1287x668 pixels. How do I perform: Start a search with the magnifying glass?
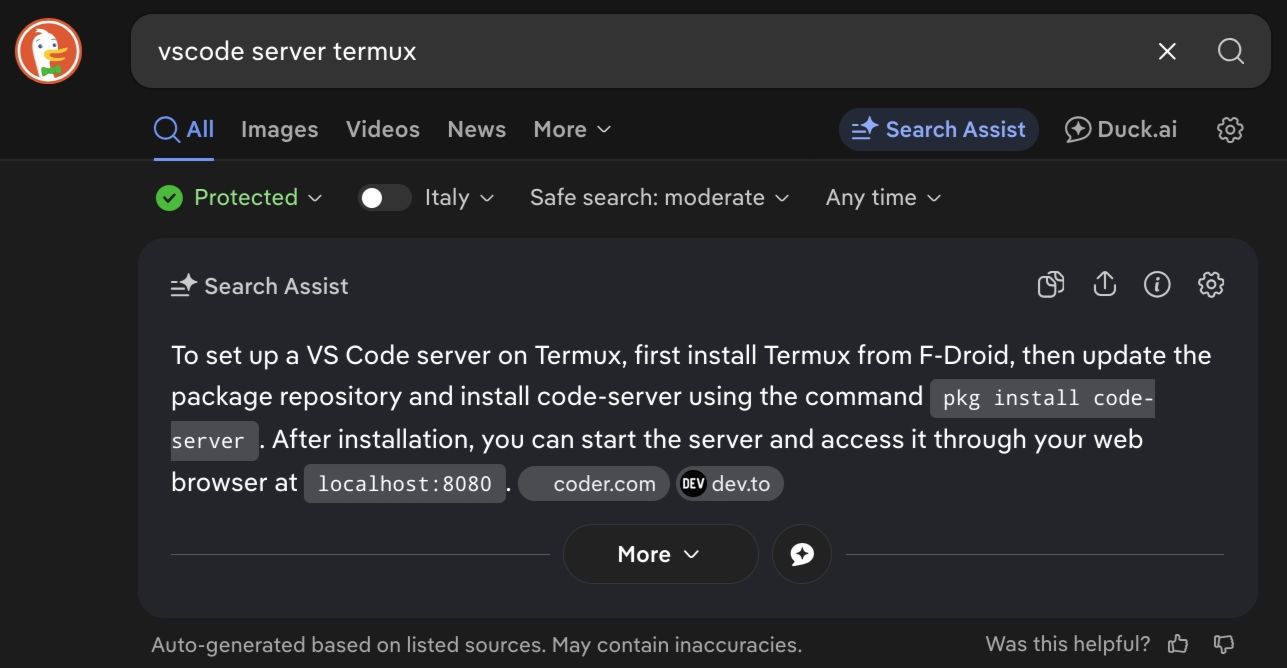click(x=1230, y=51)
